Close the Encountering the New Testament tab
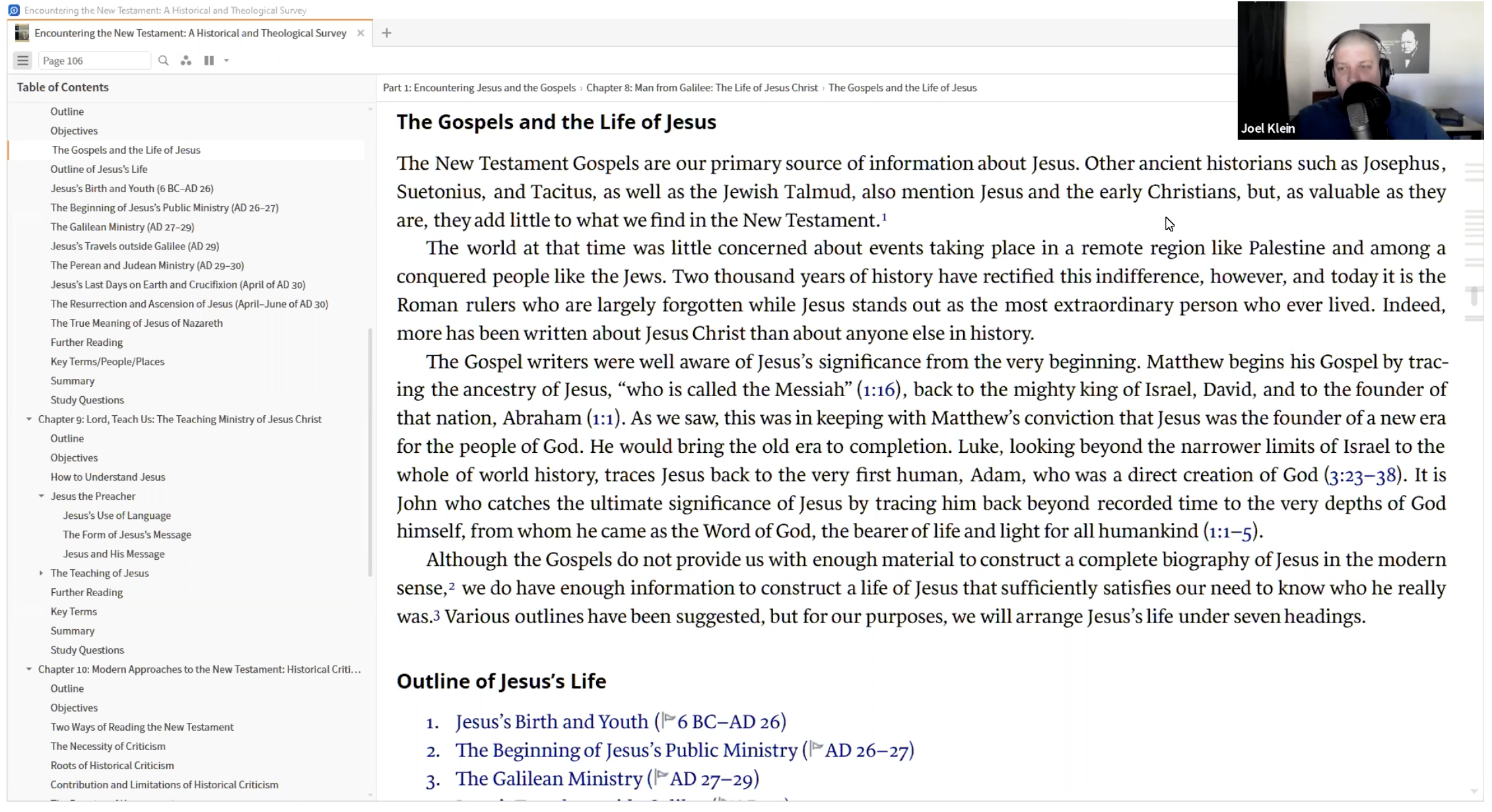Viewport: 1492px width, 812px height. tap(360, 33)
